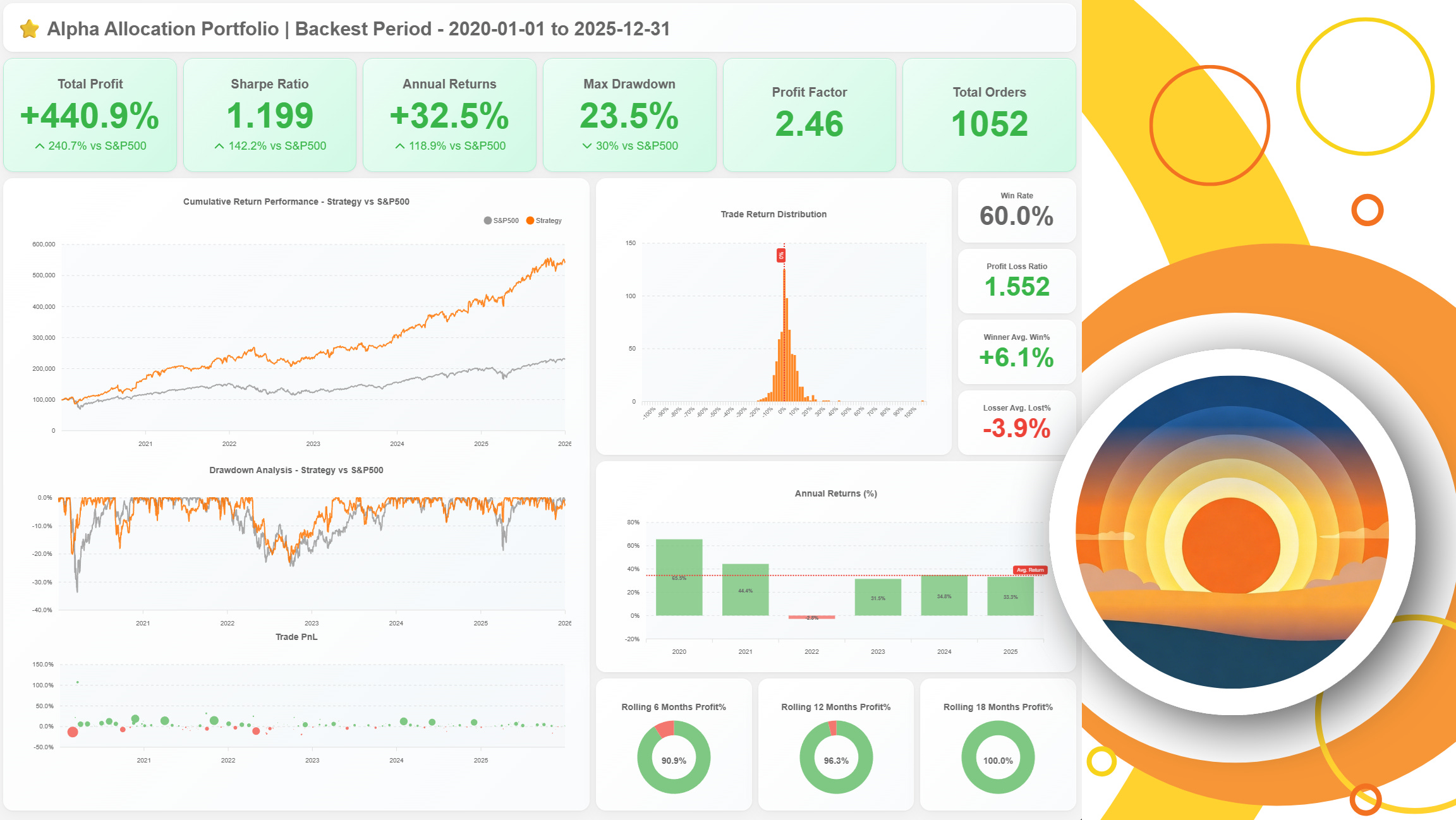Click up-chevron beside 142.2% vs S&P500
Viewport: 1456px width, 820px height.
219,146
